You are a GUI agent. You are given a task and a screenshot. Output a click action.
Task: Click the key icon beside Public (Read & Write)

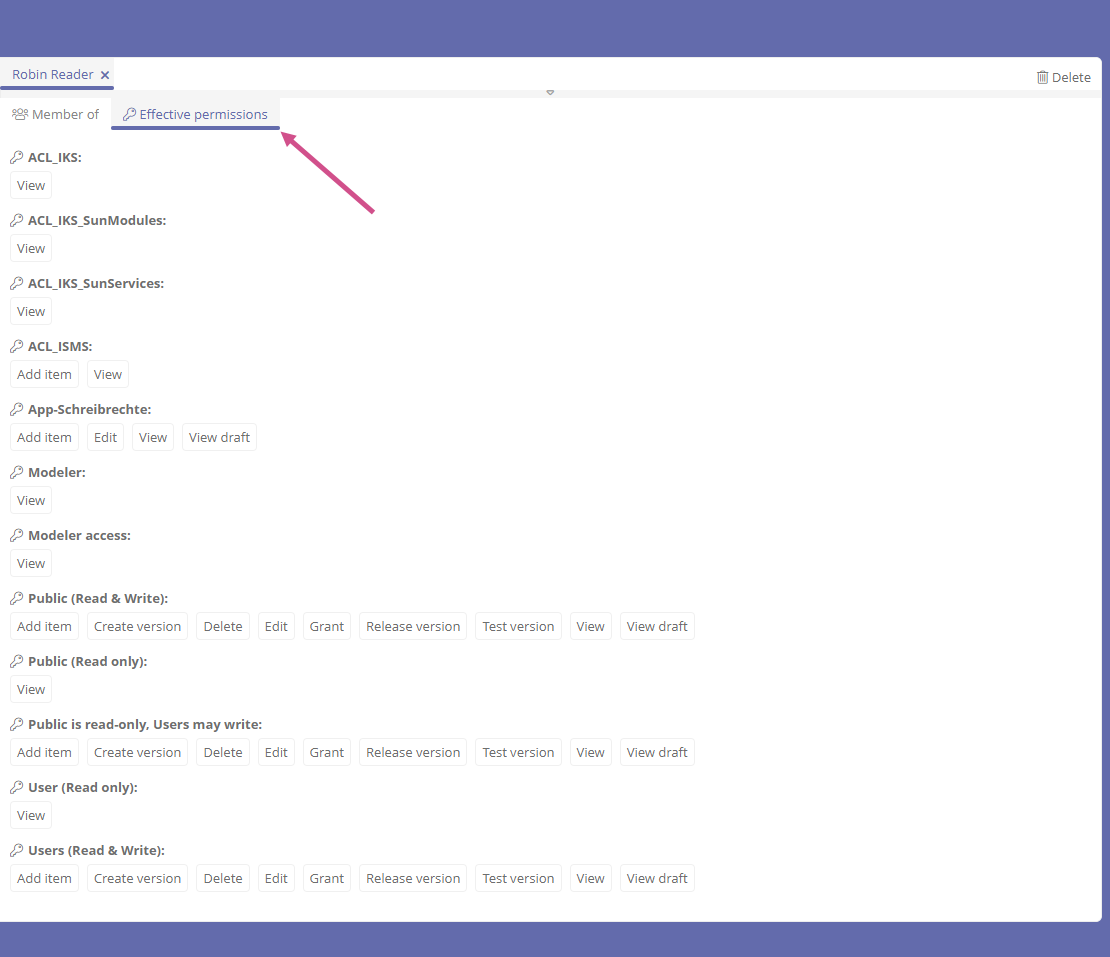pos(16,598)
